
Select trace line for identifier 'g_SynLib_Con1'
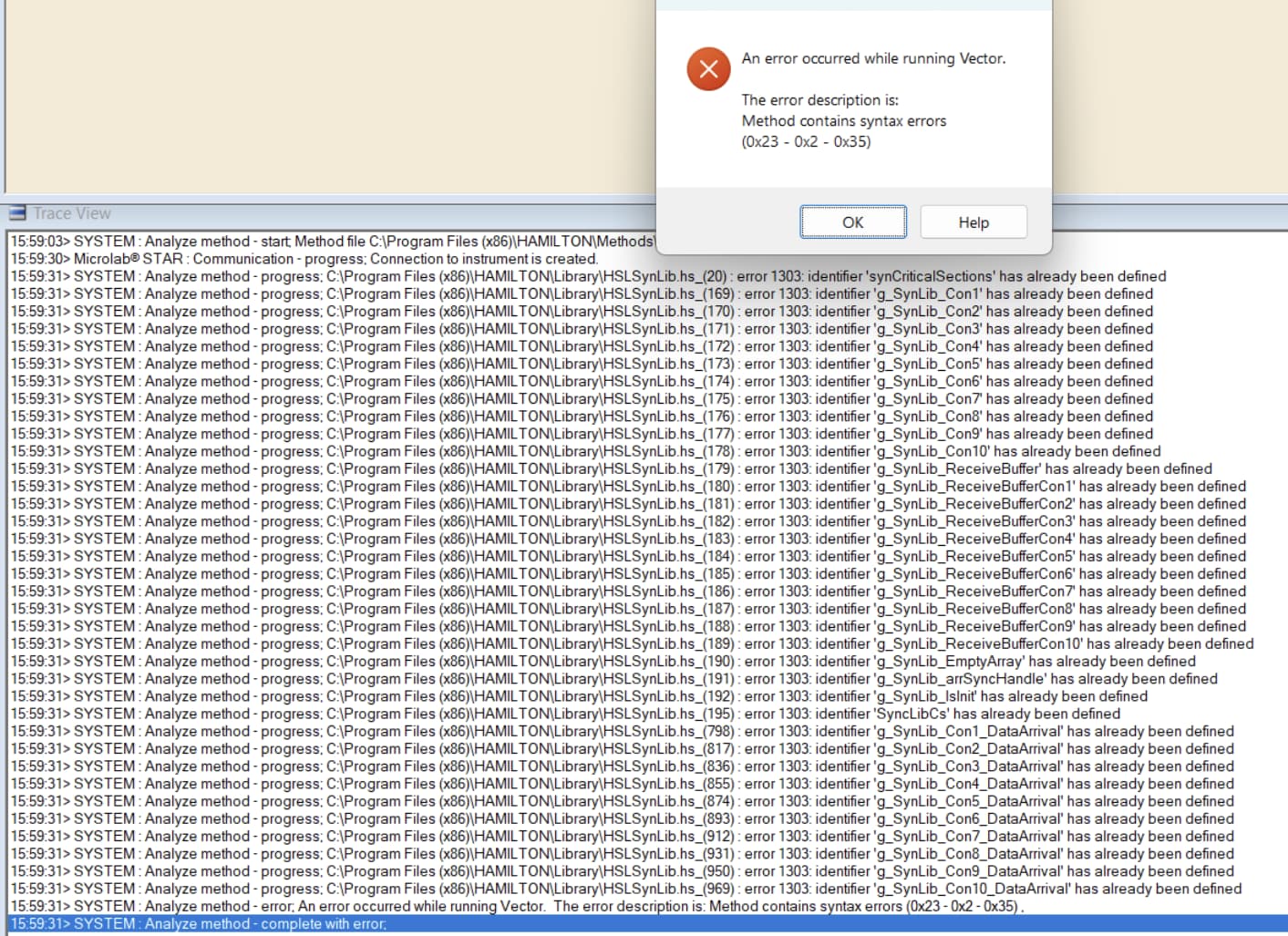[x=582, y=293]
